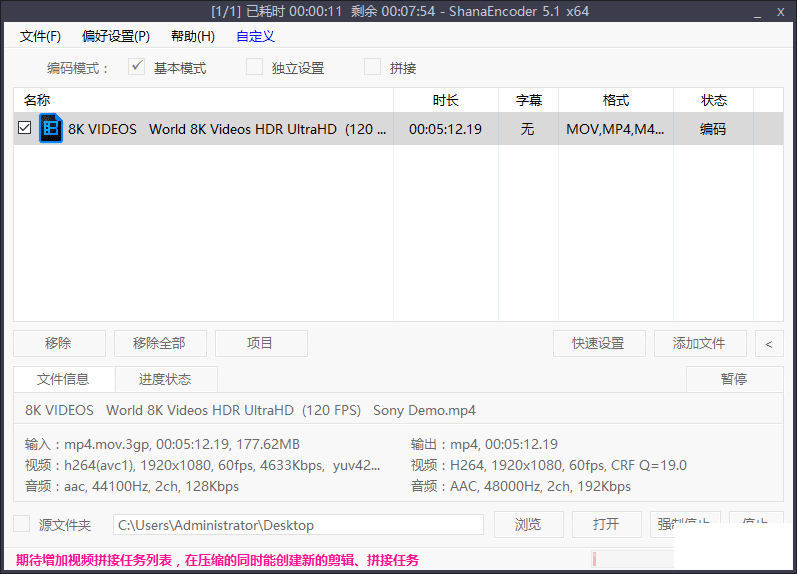Pause encoding with the 暂停 button
The width and height of the screenshot is (797, 574).
click(x=734, y=379)
